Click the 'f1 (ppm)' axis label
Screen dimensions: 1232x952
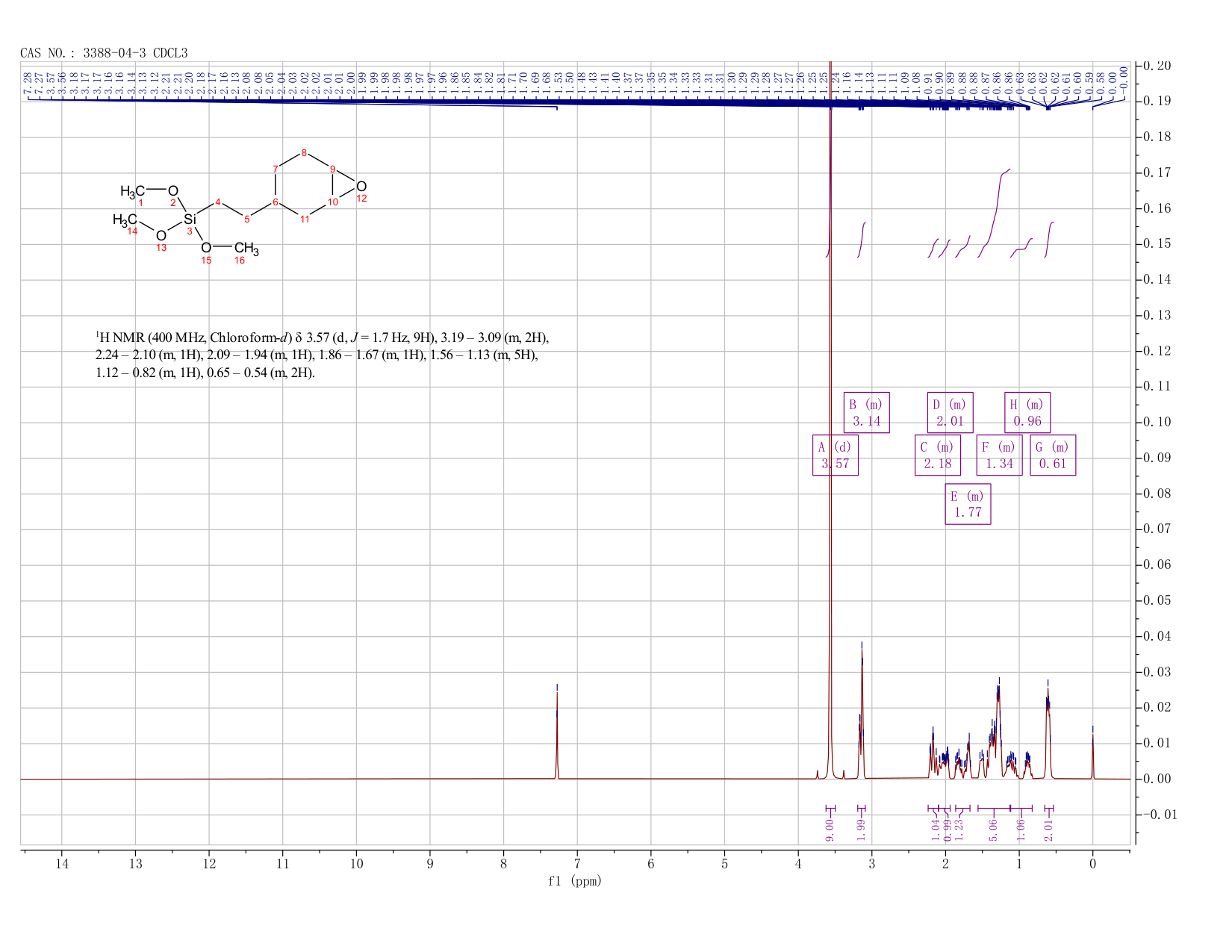[x=575, y=881]
